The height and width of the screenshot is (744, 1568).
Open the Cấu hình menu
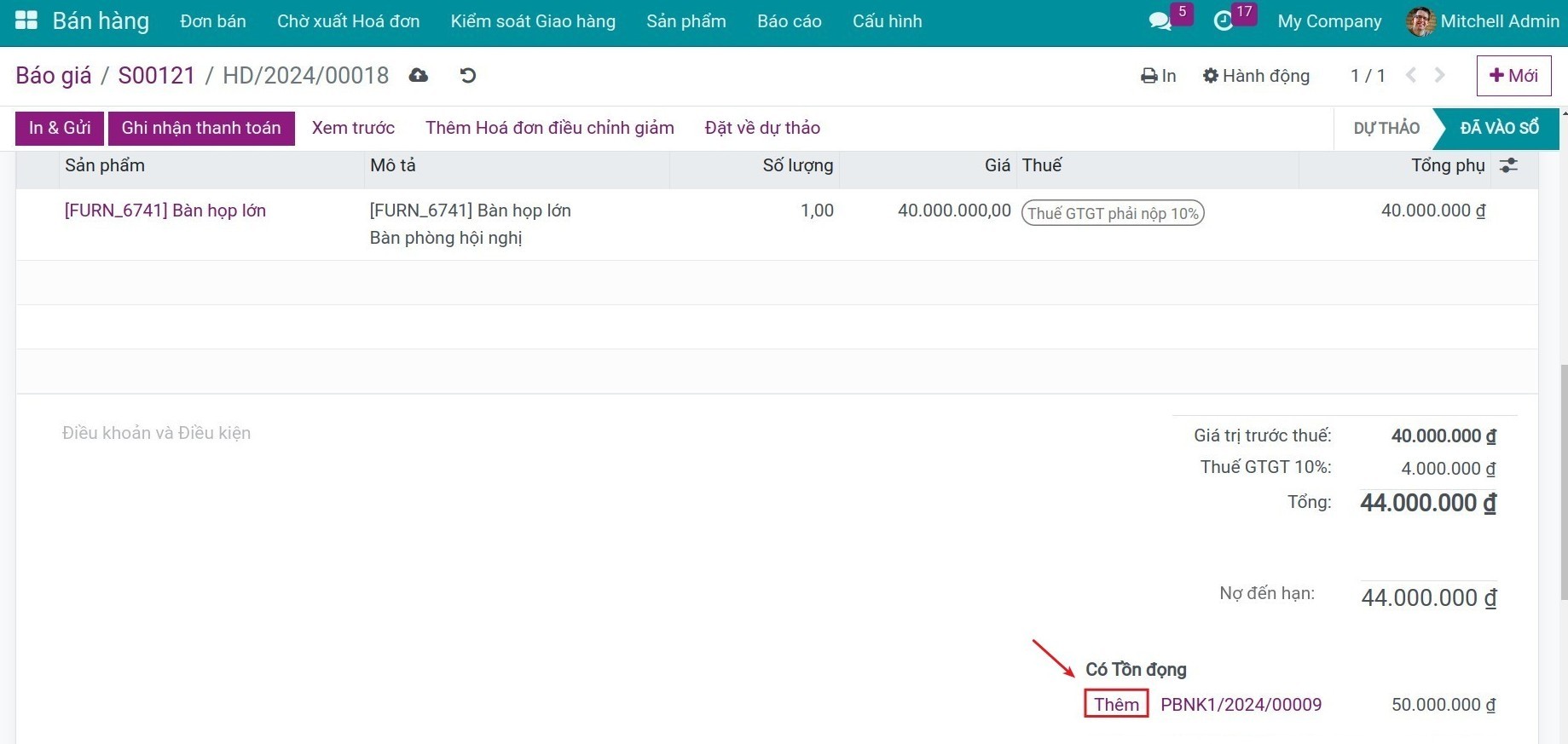point(887,21)
